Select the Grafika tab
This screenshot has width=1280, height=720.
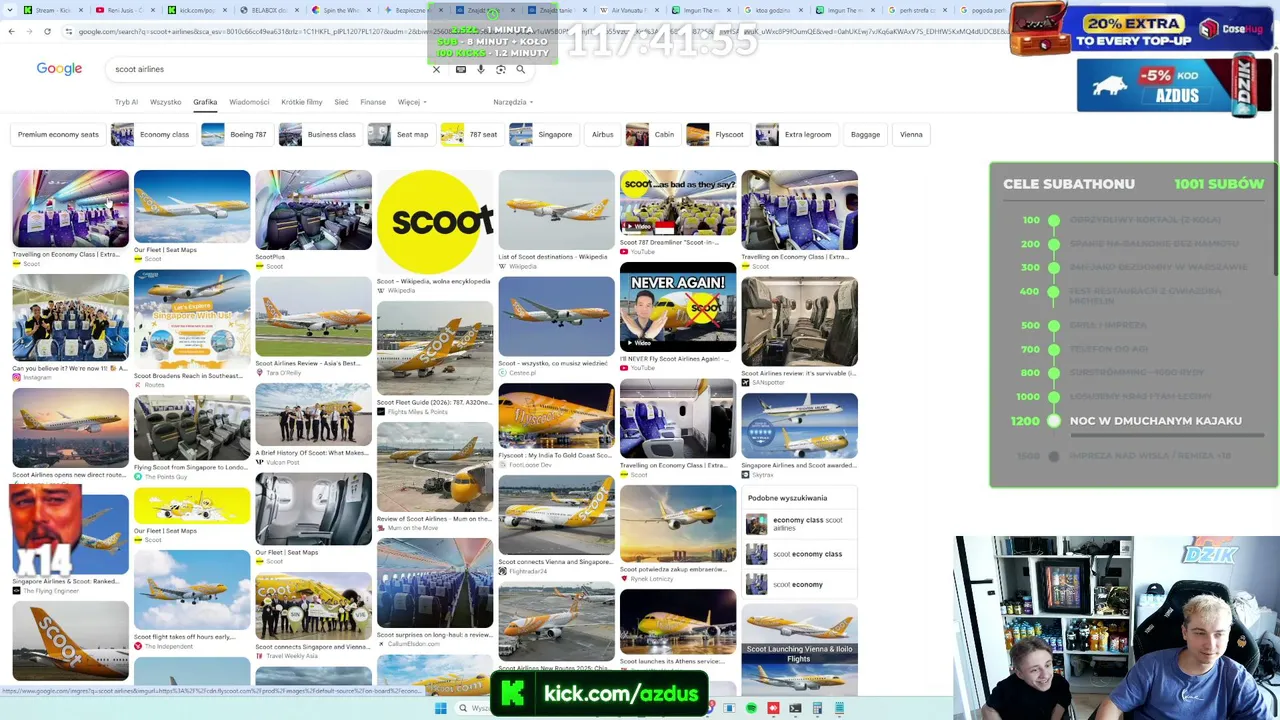205,102
